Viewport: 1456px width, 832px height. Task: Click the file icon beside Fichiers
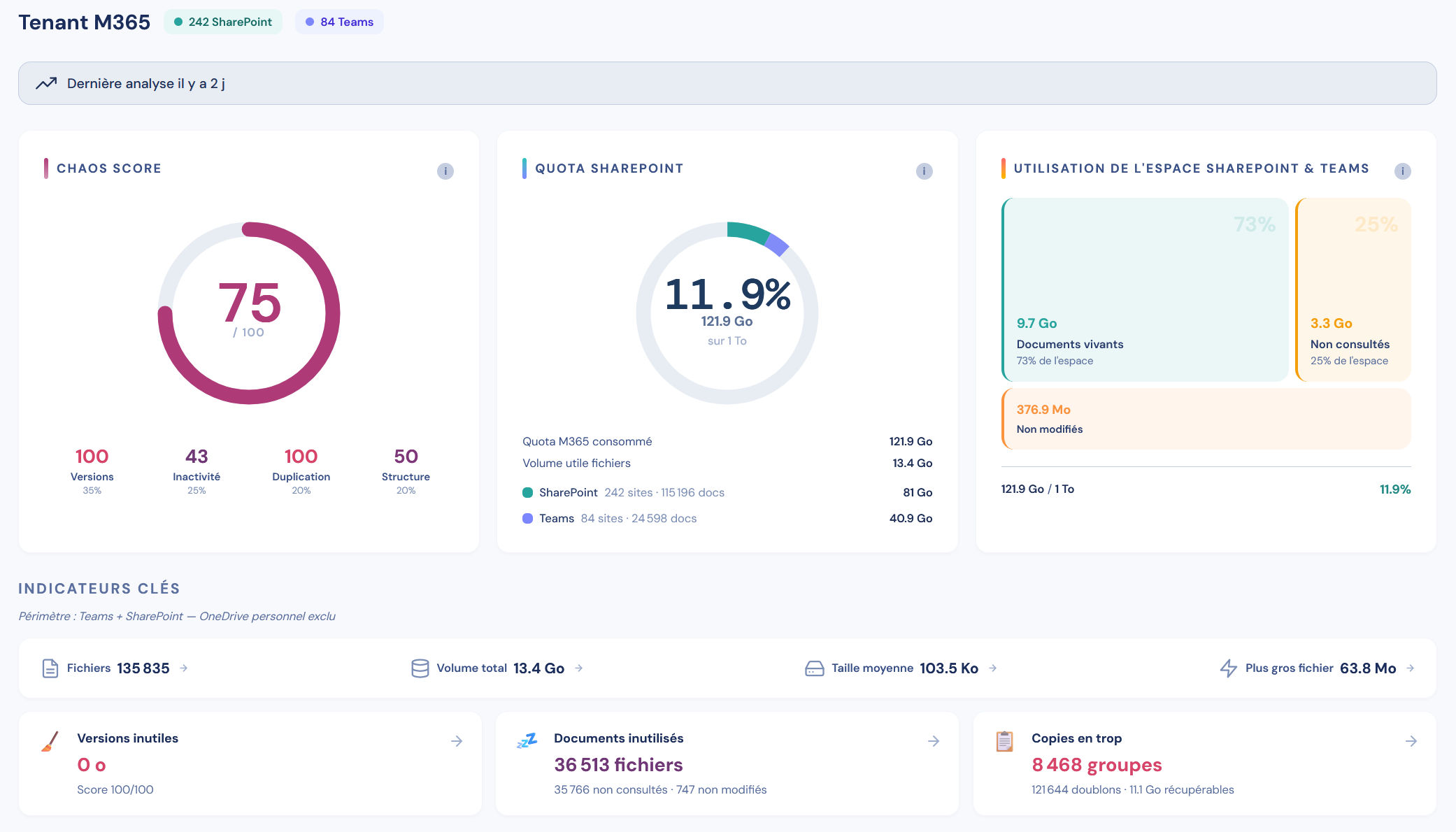pos(50,668)
